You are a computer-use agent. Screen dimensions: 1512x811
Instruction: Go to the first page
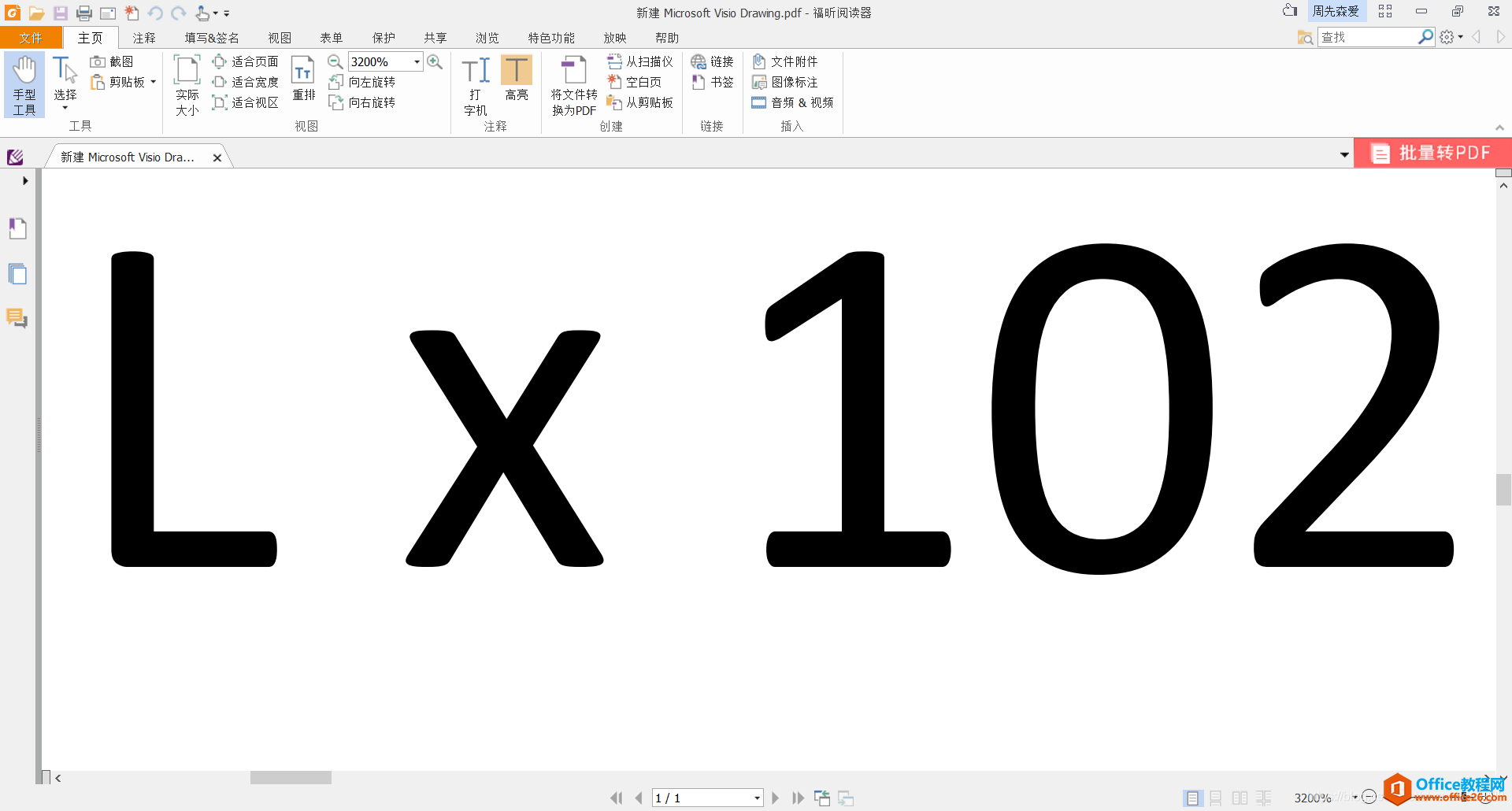[x=616, y=798]
